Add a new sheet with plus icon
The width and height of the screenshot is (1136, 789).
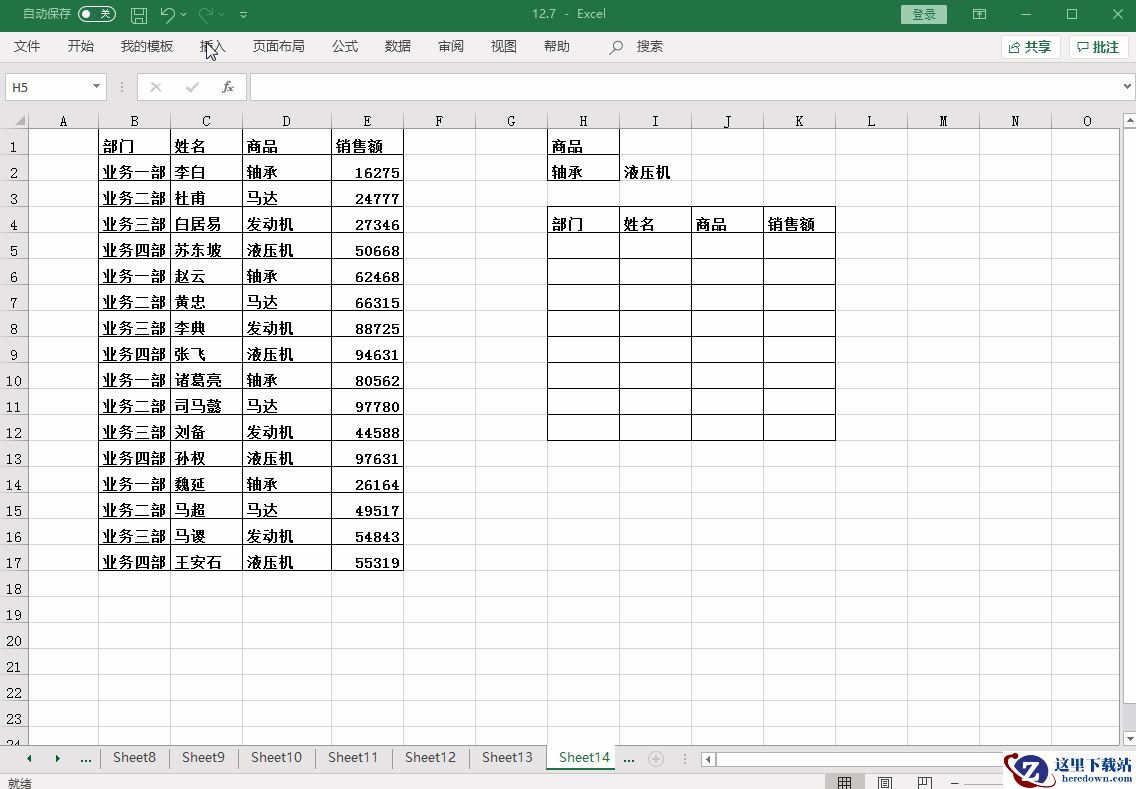[656, 759]
